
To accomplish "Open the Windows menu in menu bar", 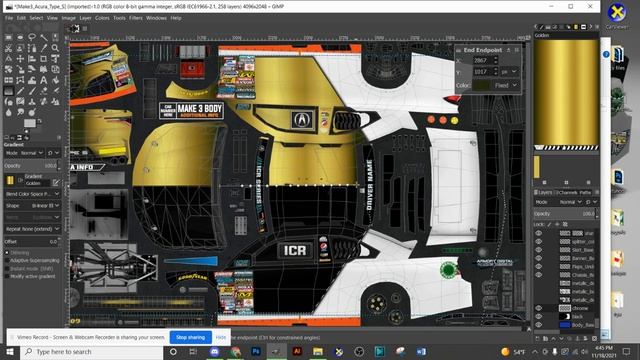I will 156,18.
